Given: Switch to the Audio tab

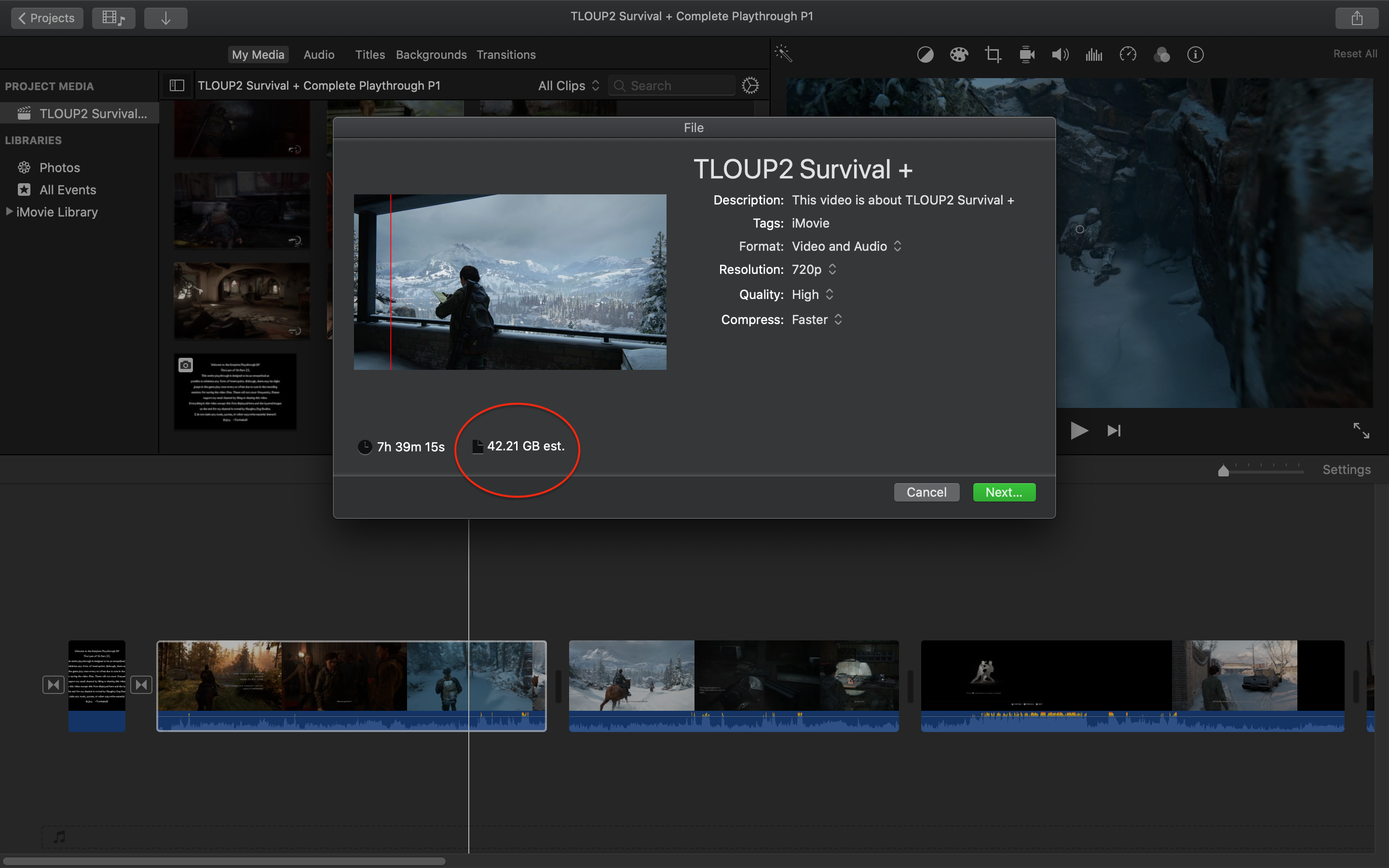Looking at the screenshot, I should click(x=318, y=54).
